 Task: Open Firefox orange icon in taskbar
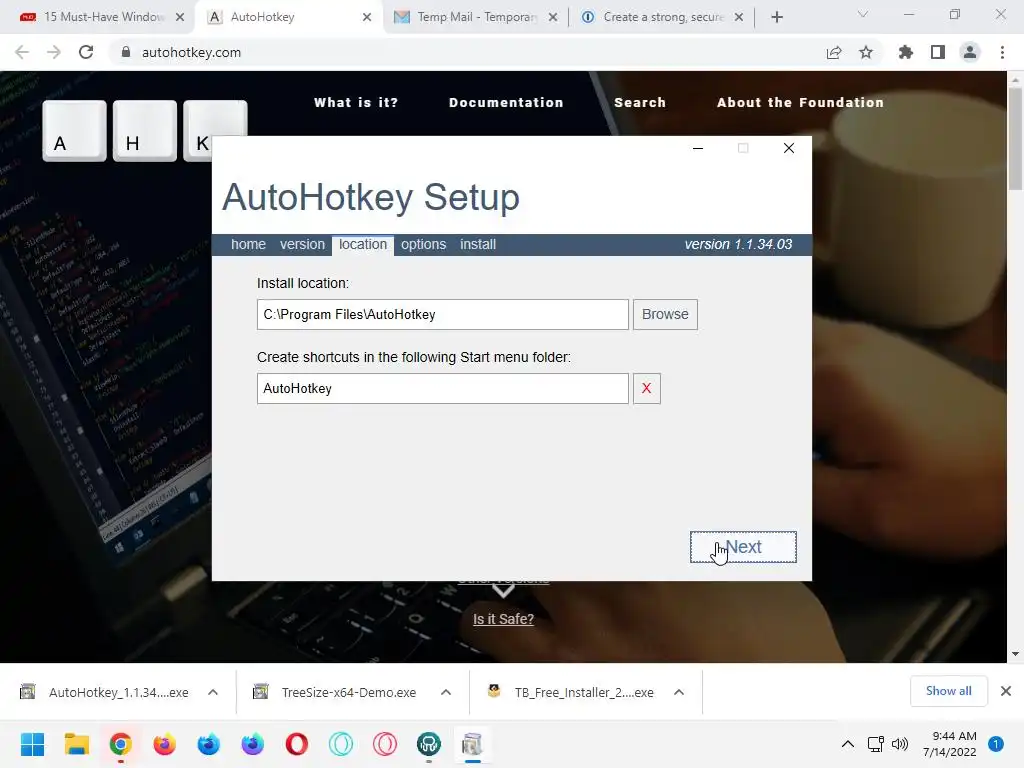[x=165, y=744]
